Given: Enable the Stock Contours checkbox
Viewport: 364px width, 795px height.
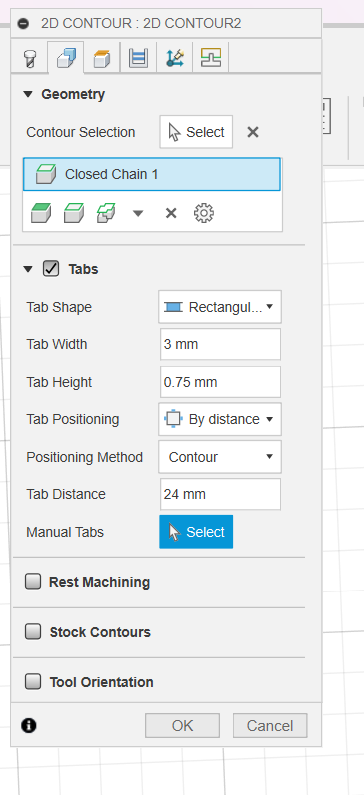Looking at the screenshot, I should (33, 631).
